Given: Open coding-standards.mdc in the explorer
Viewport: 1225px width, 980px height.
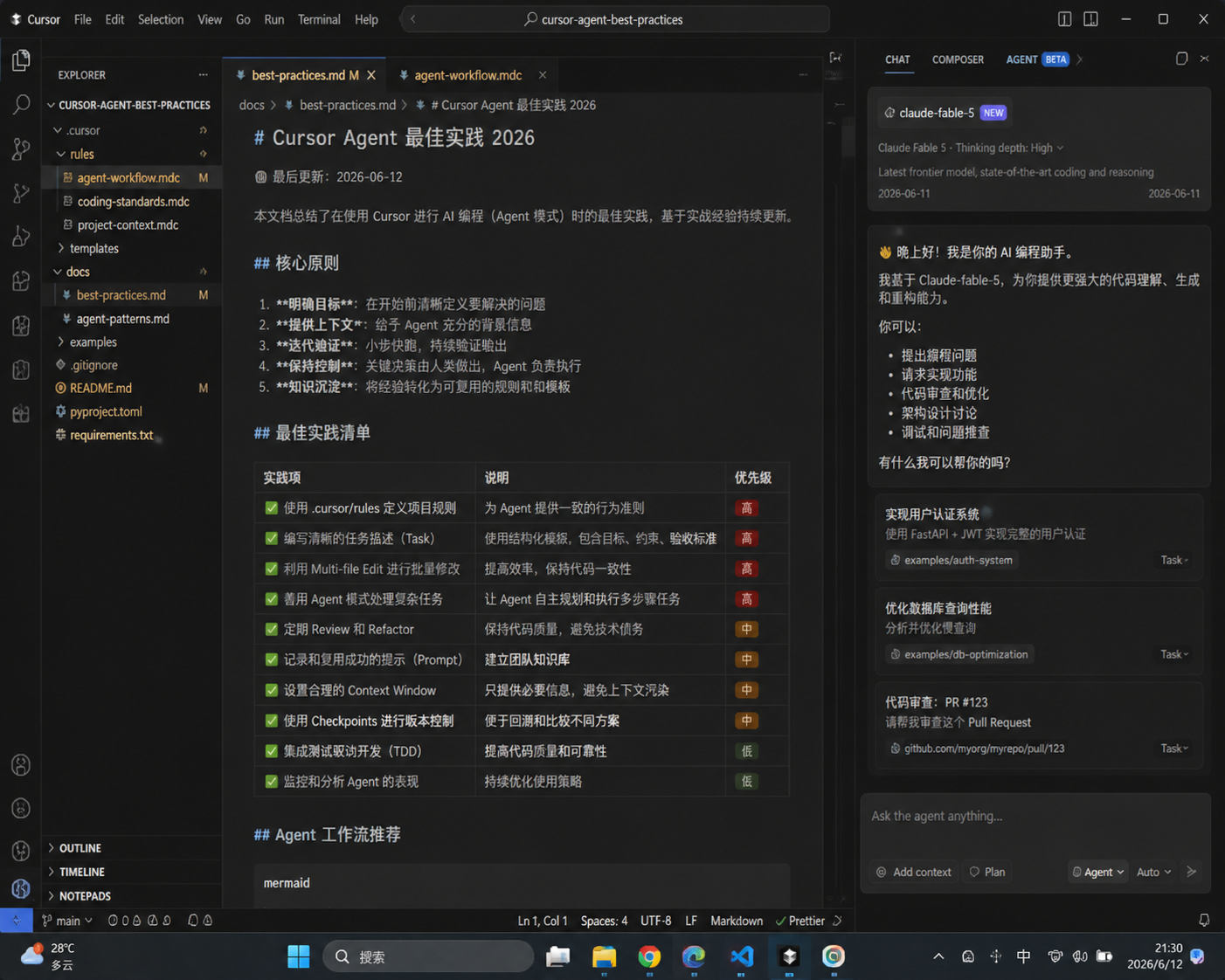Looking at the screenshot, I should coord(133,201).
